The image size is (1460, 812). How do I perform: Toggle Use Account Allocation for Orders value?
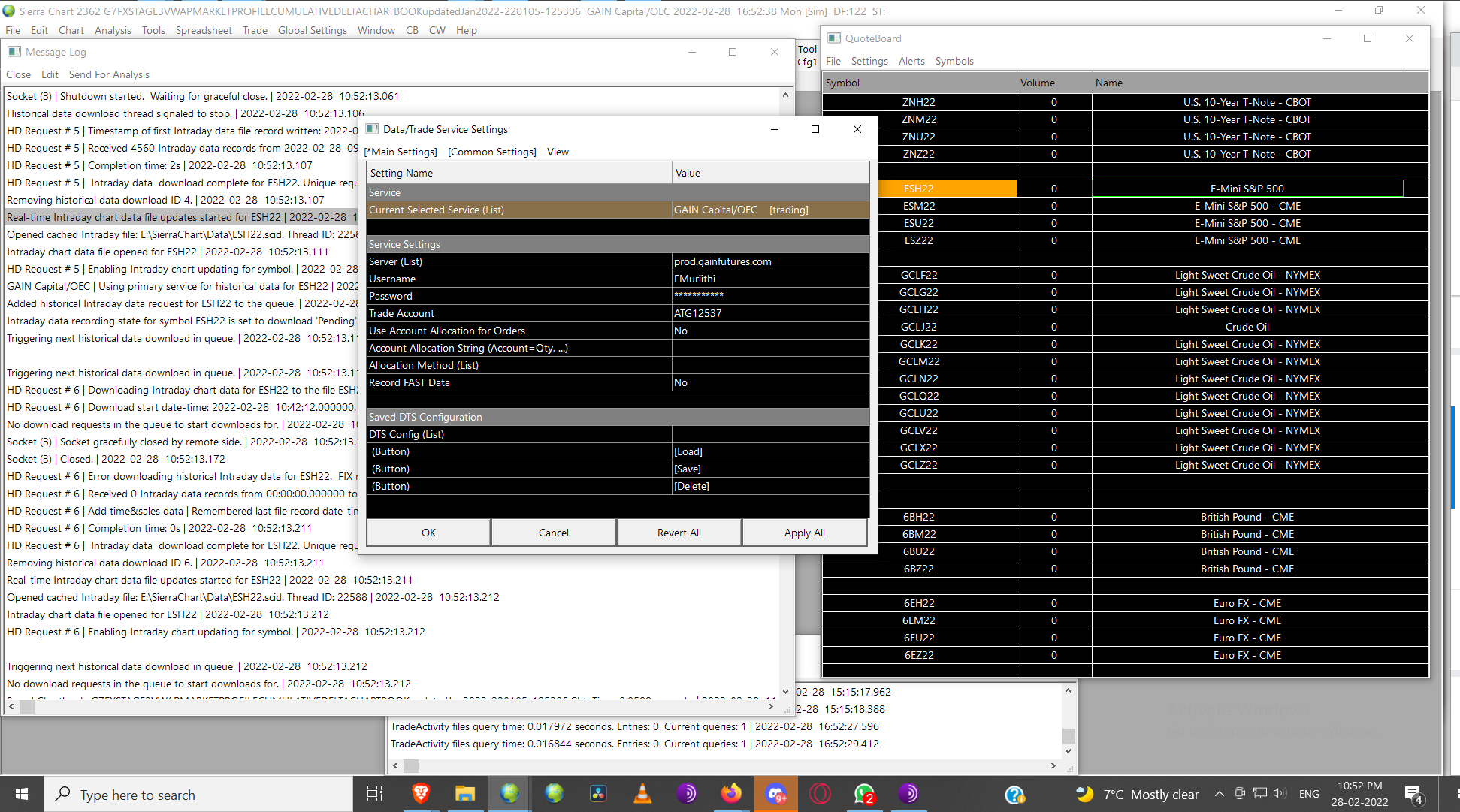point(769,331)
